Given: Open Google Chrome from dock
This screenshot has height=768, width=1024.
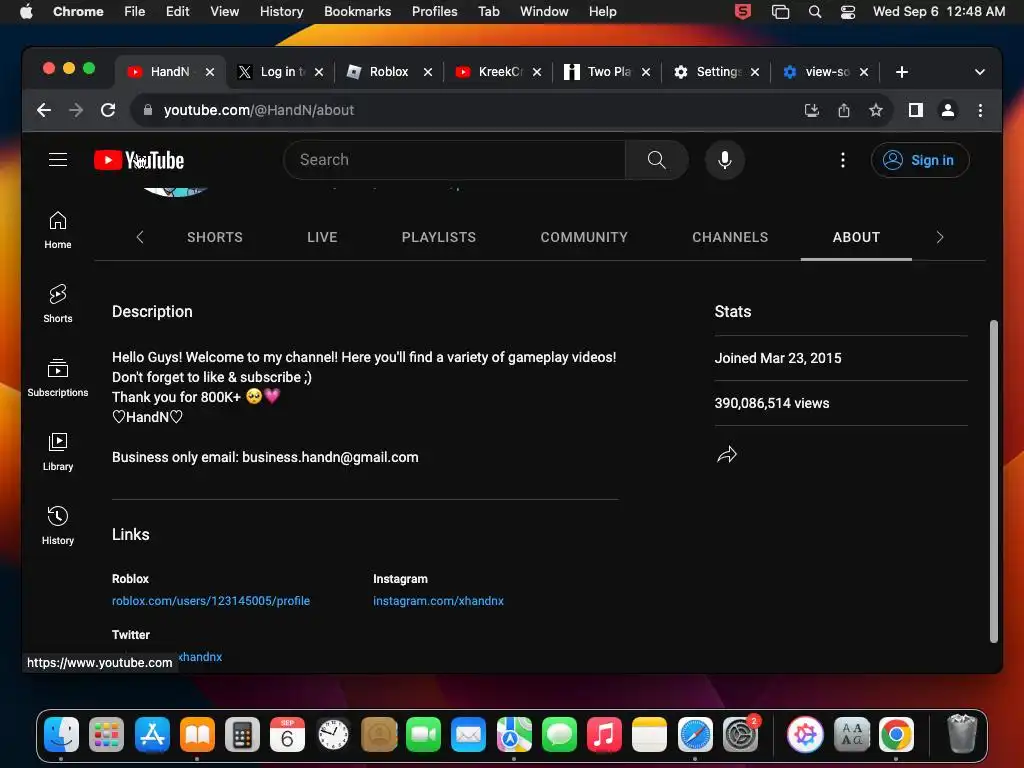Looking at the screenshot, I should 896,735.
